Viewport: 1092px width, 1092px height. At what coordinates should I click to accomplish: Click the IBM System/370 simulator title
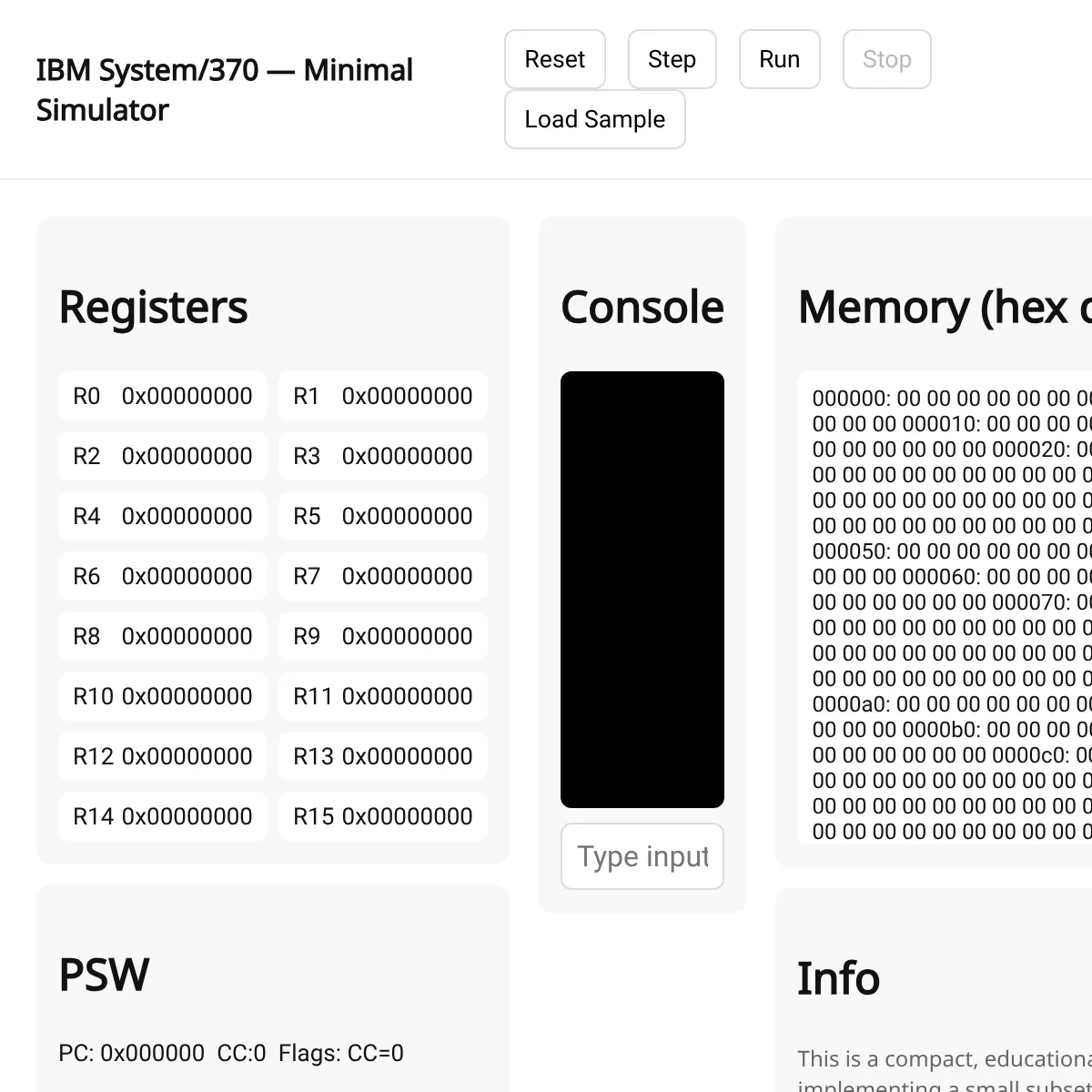pos(225,89)
